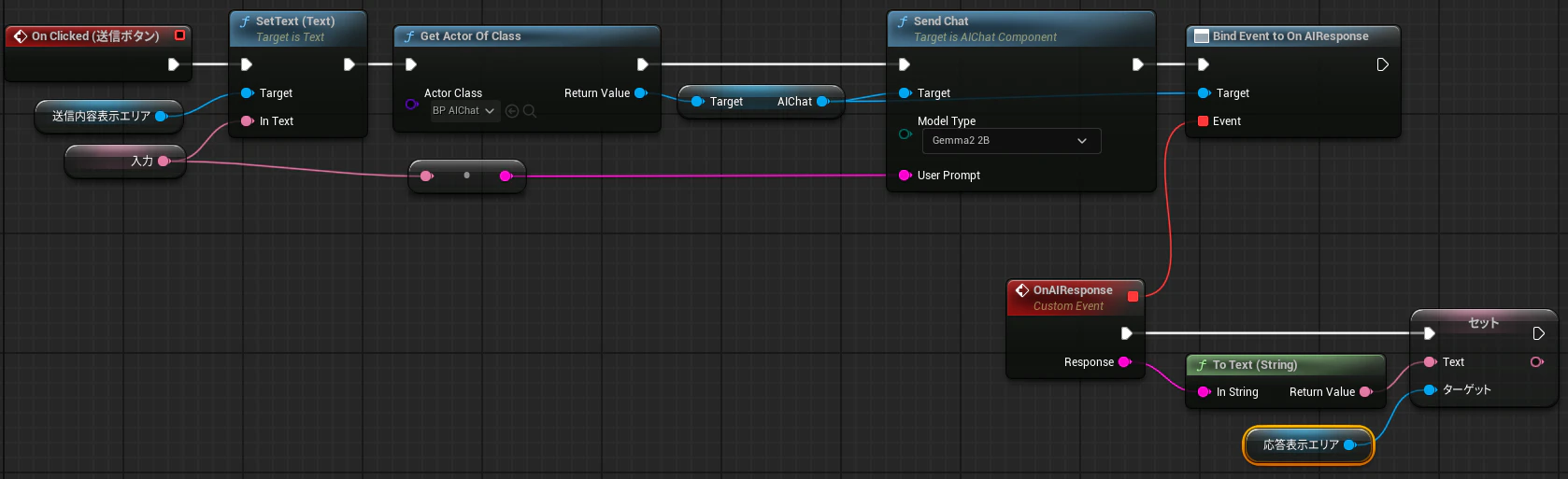Click the On Clicked (送信ボタン) event node title
The height and width of the screenshot is (479, 1568).
click(95, 36)
